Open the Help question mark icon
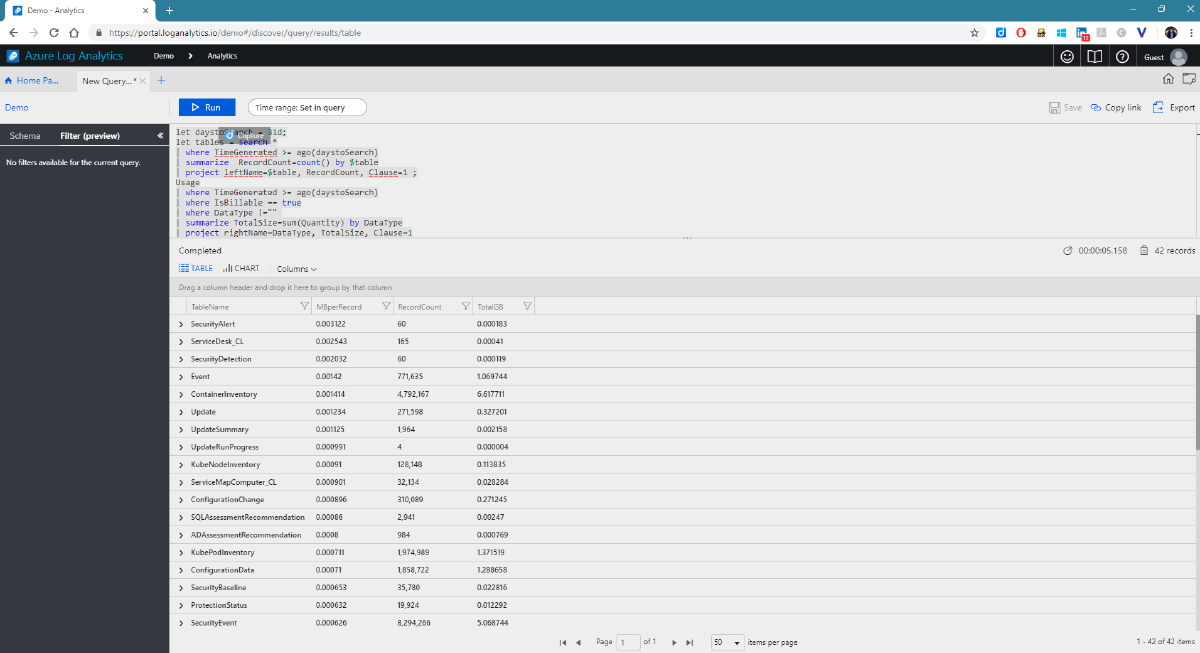 tap(1121, 57)
